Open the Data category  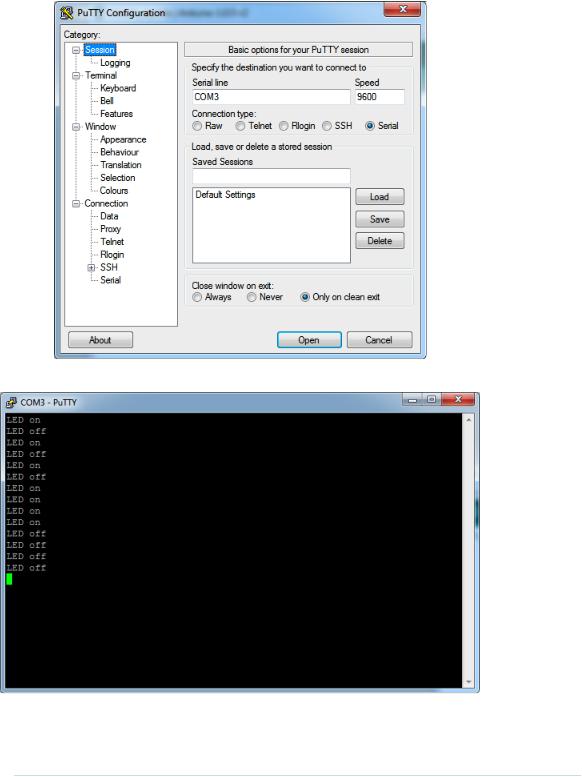[109, 217]
